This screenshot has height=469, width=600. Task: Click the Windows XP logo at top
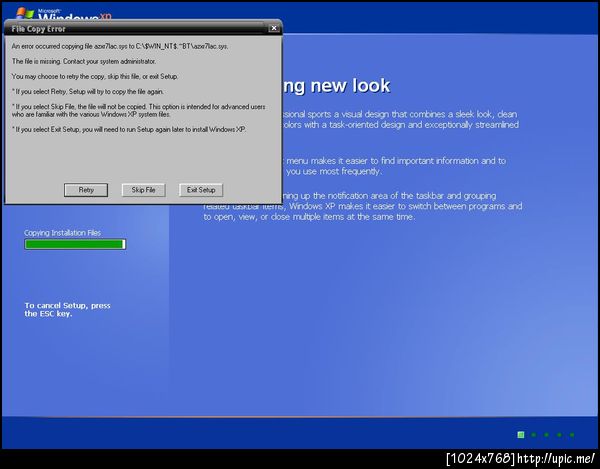pos(64,14)
